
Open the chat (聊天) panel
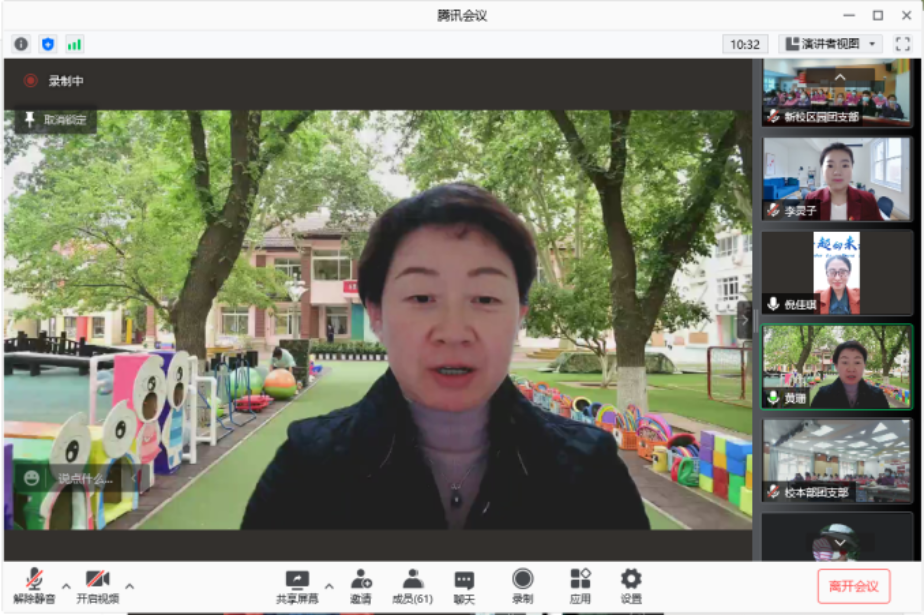(x=464, y=585)
